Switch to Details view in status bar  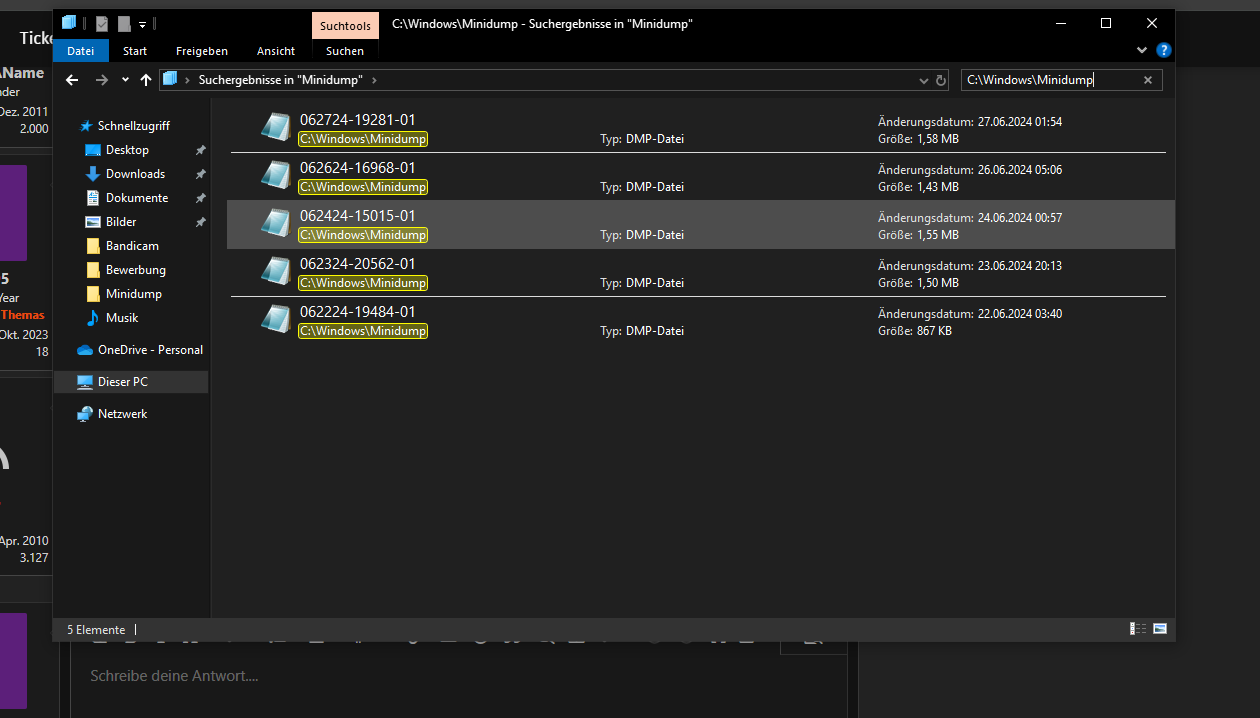(1138, 629)
